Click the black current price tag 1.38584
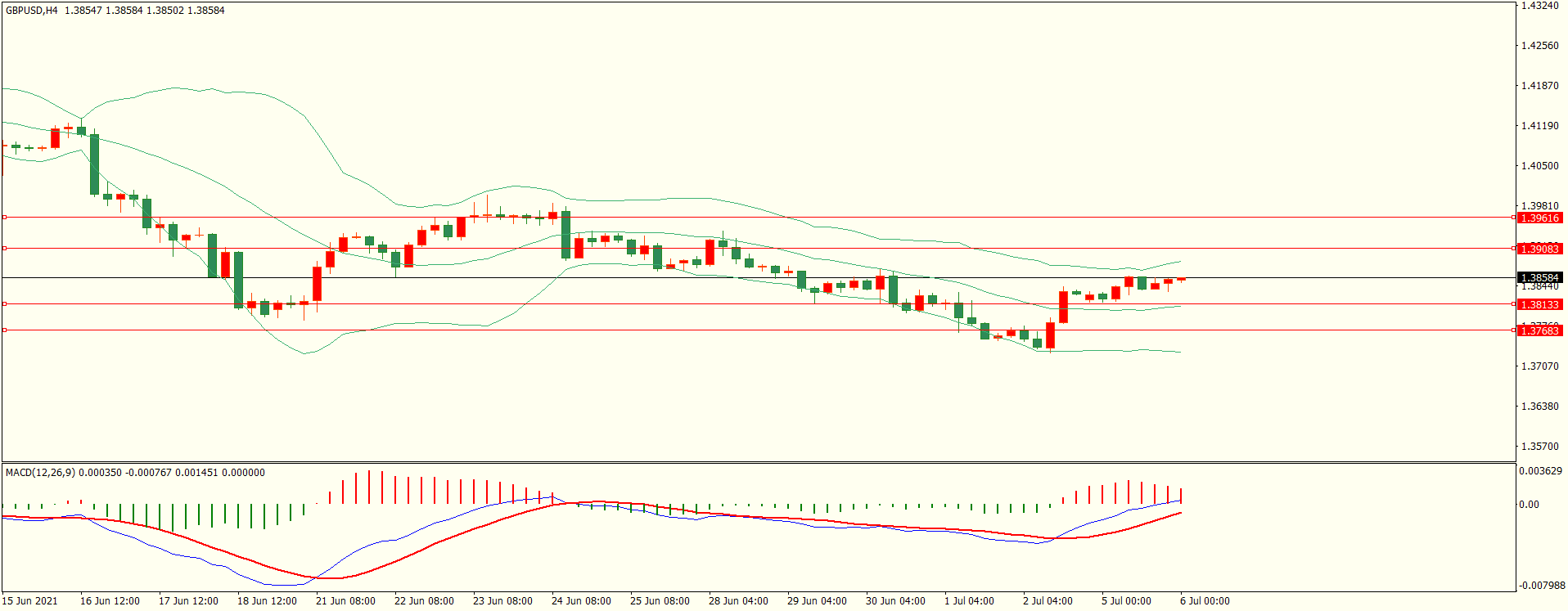The image size is (1568, 611). click(1539, 278)
